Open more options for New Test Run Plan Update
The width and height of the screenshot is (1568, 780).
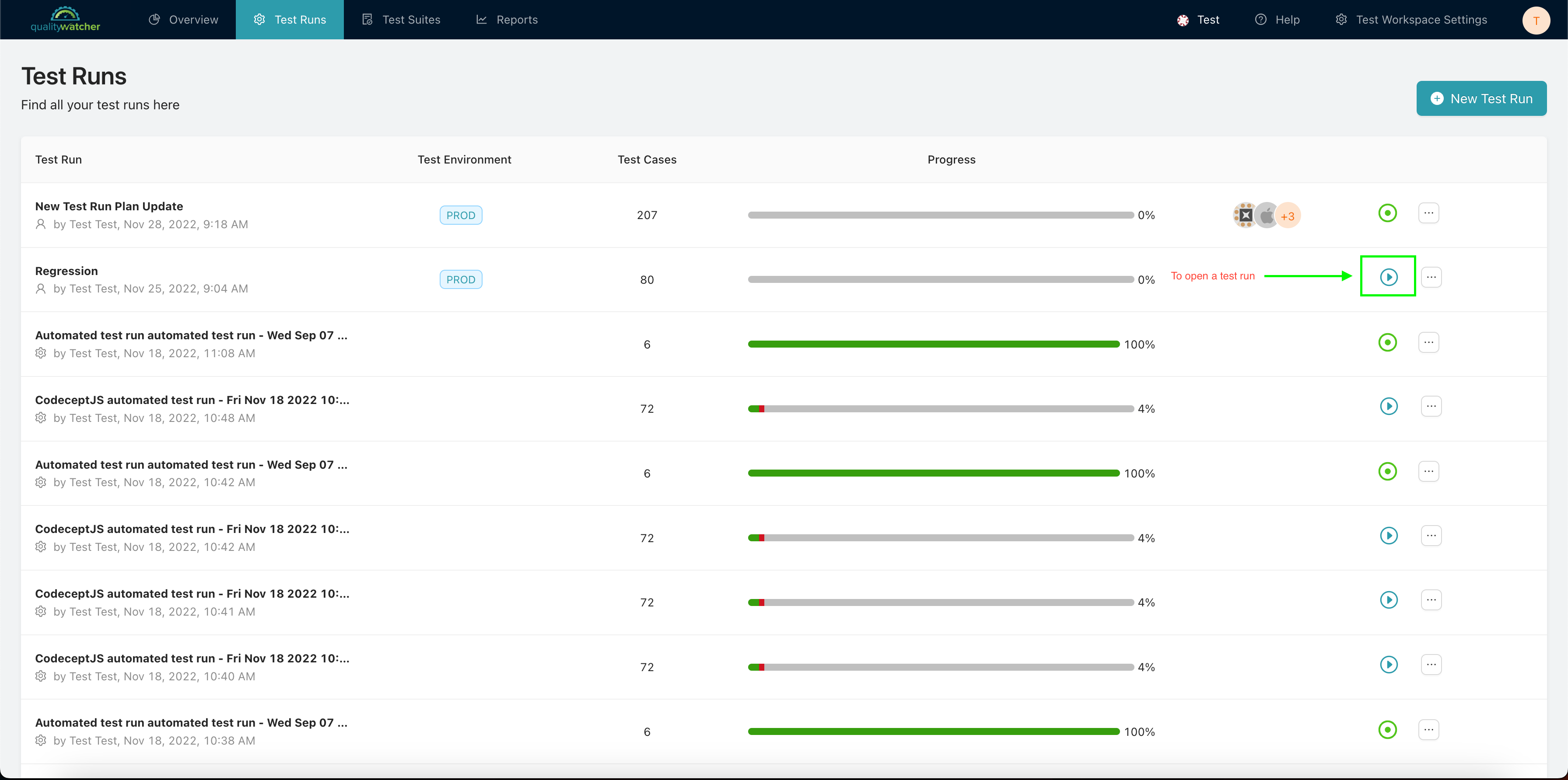click(1428, 213)
